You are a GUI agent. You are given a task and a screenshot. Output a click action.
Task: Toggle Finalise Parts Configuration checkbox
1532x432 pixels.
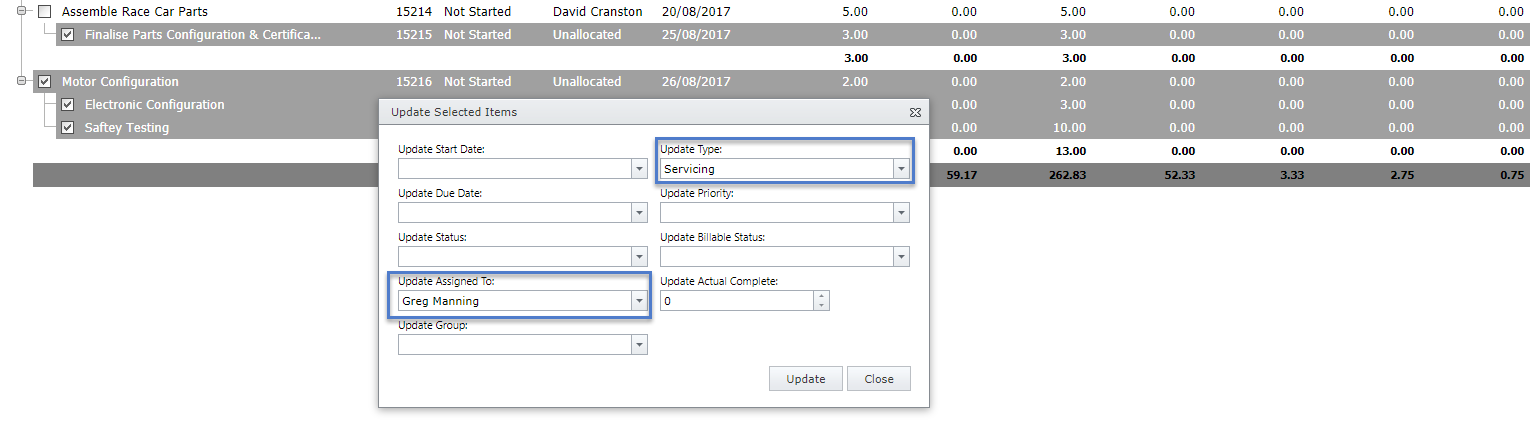[x=67, y=35]
